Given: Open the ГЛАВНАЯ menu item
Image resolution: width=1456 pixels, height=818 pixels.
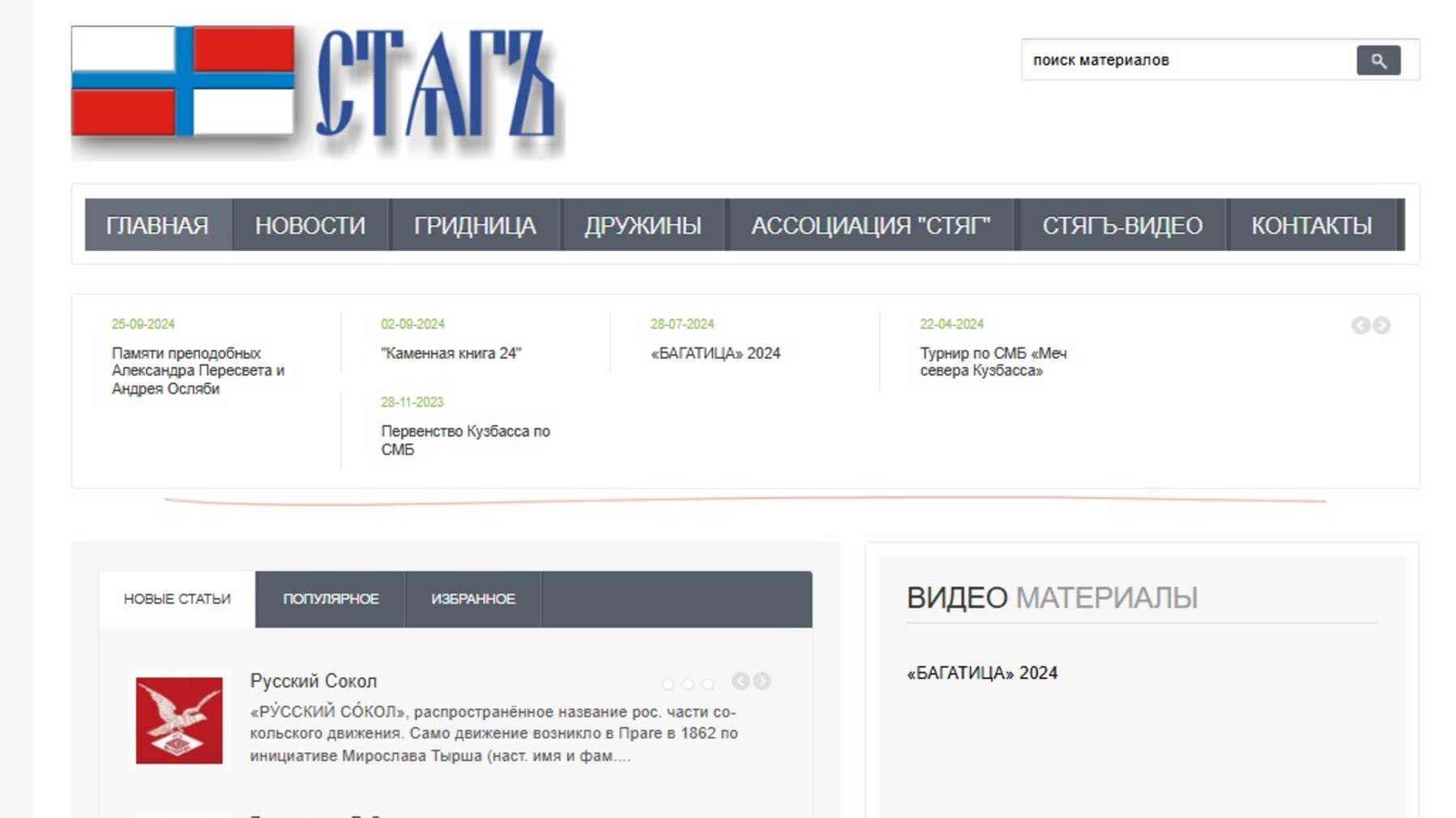Looking at the screenshot, I should pyautogui.click(x=157, y=225).
